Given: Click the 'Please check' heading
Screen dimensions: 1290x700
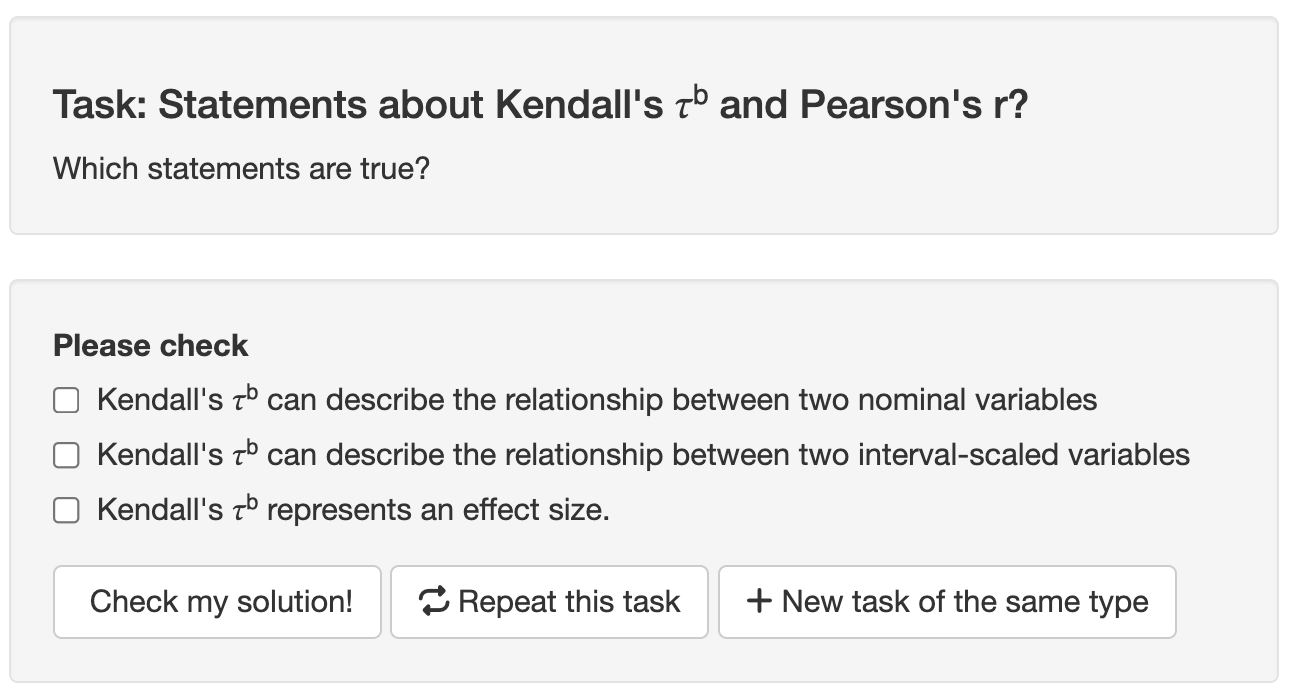Looking at the screenshot, I should tap(150, 346).
